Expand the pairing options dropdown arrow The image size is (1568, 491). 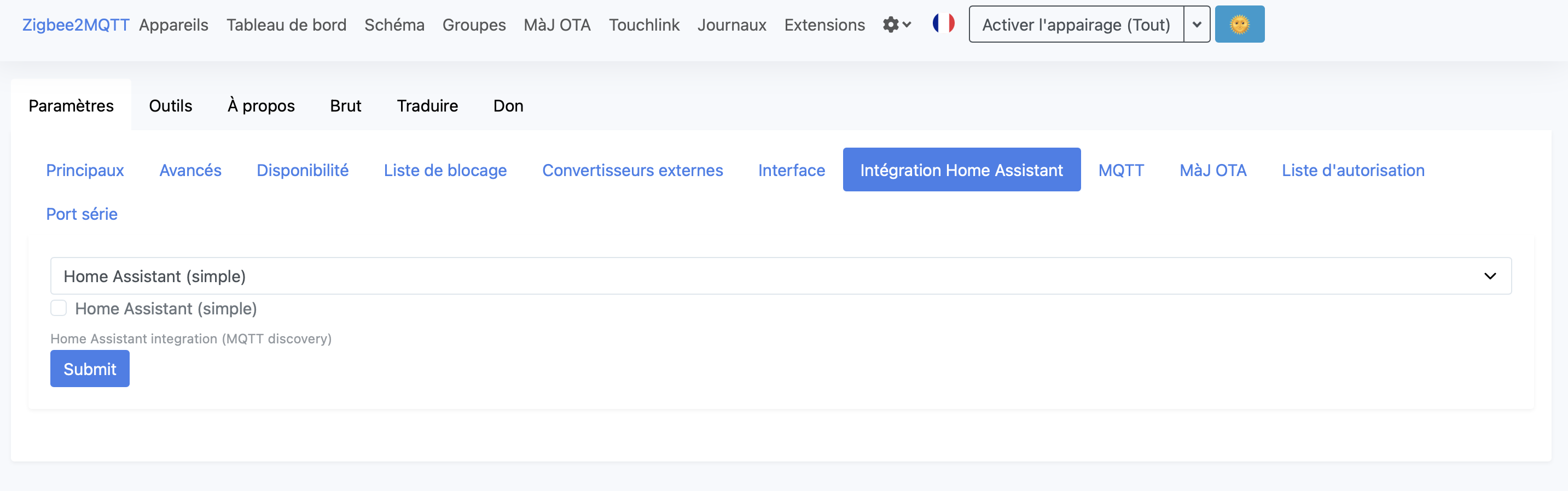click(x=1196, y=25)
